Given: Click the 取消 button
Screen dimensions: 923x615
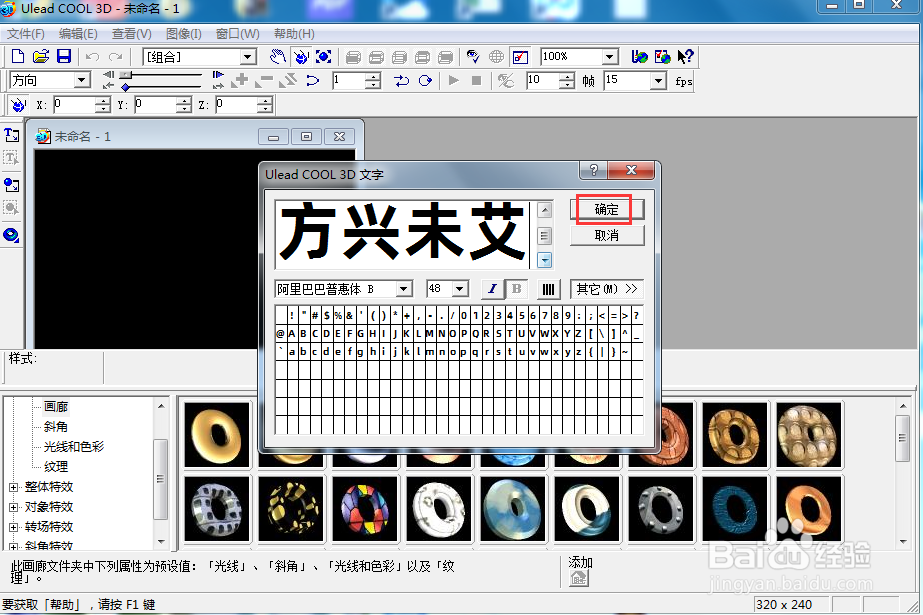Looking at the screenshot, I should (607, 235).
